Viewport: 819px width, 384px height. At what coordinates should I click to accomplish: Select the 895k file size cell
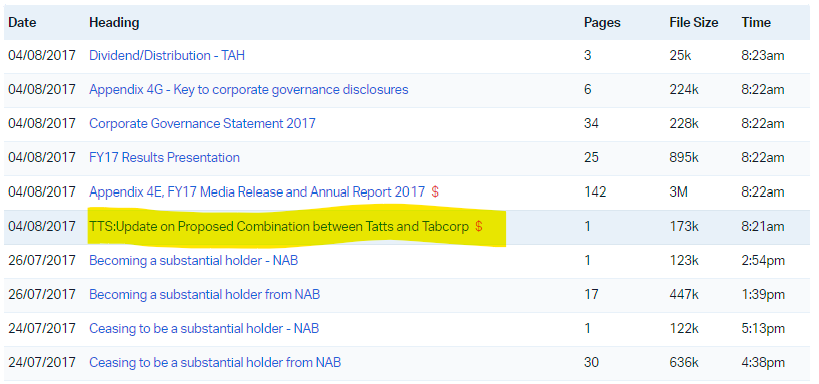click(684, 157)
